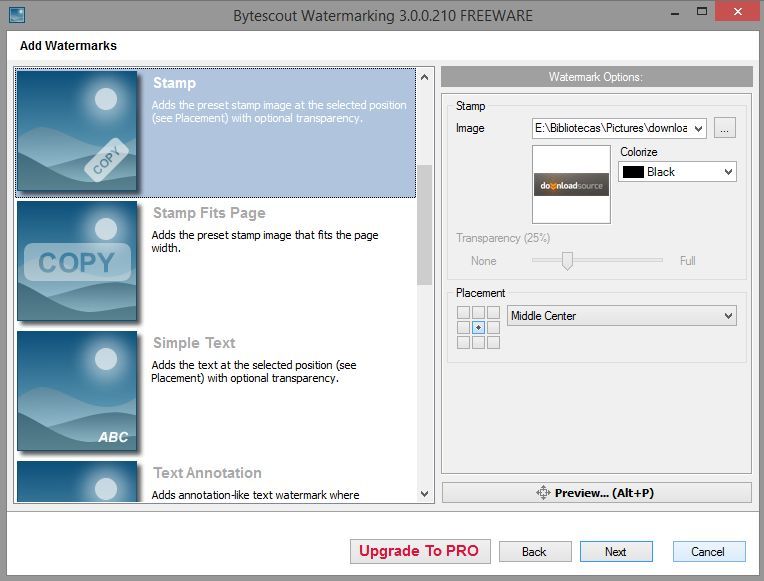Click the Transparency (25%) label
Screen dimensions: 764x581
click(503, 238)
